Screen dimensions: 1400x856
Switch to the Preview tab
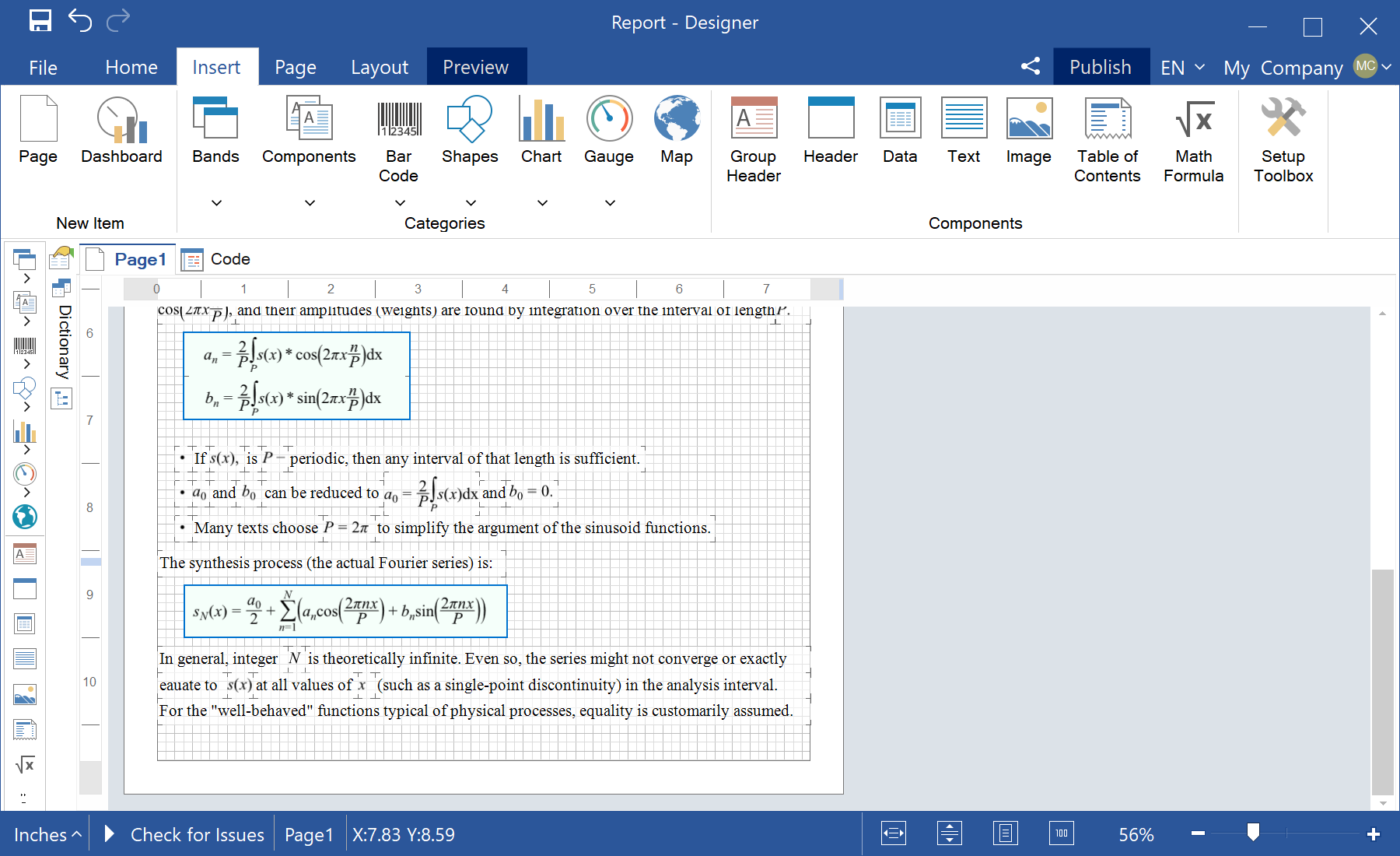(476, 67)
